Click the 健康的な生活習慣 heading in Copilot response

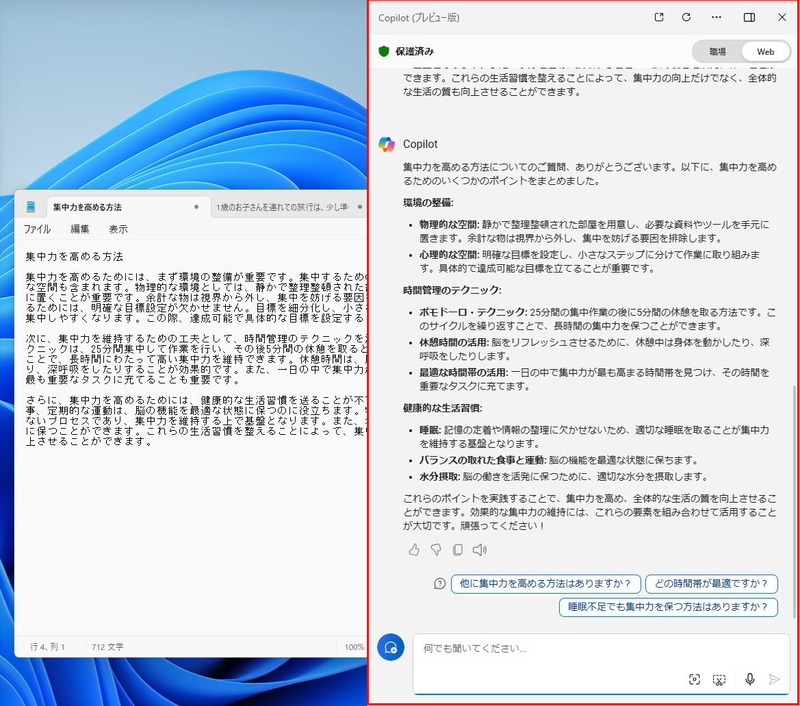click(442, 408)
